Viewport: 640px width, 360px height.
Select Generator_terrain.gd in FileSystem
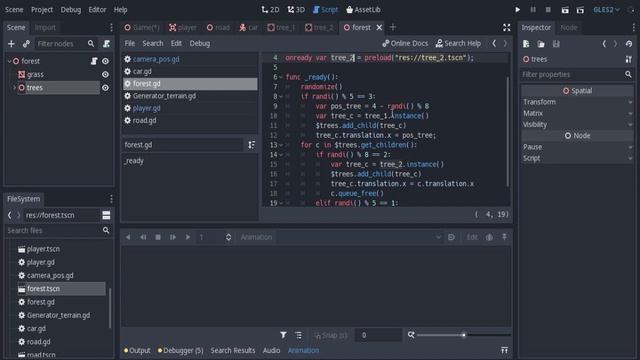(x=58, y=315)
